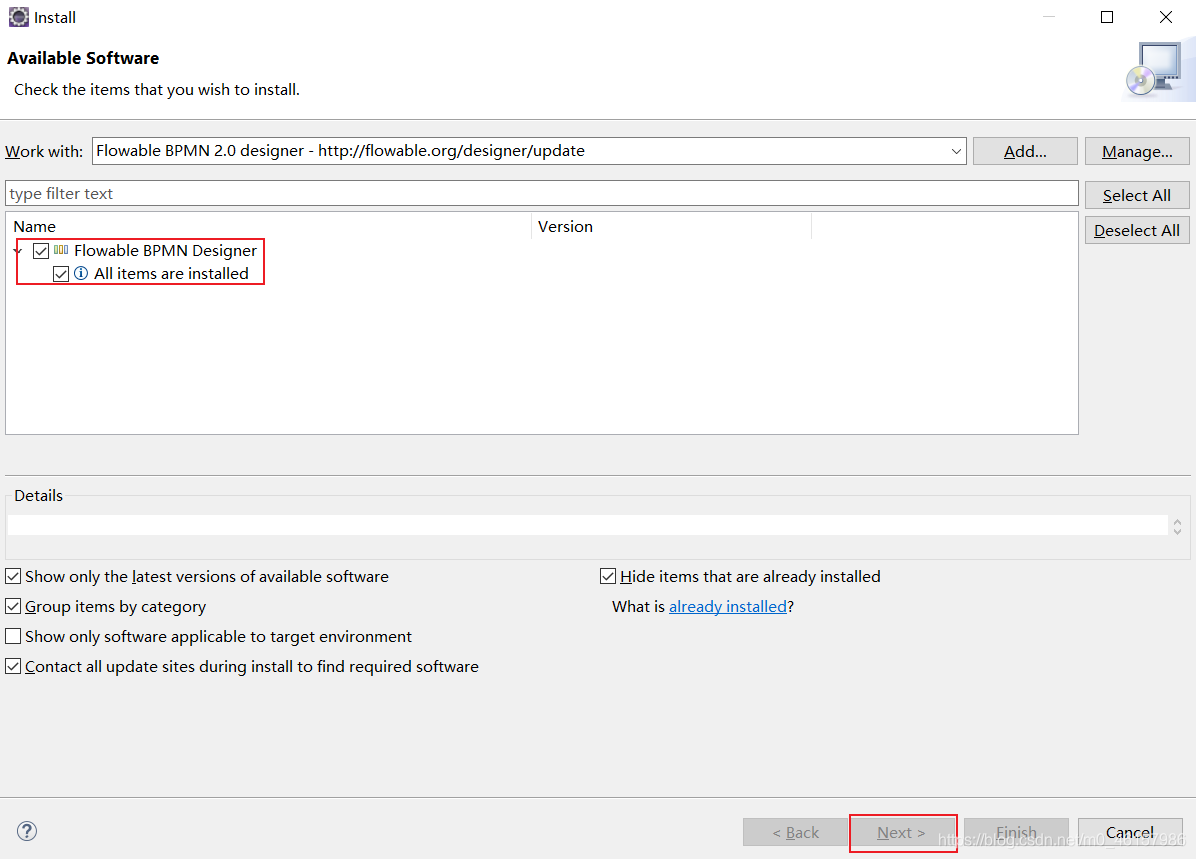
Task: Click the info icon beside All items are installed
Action: pyautogui.click(x=81, y=273)
